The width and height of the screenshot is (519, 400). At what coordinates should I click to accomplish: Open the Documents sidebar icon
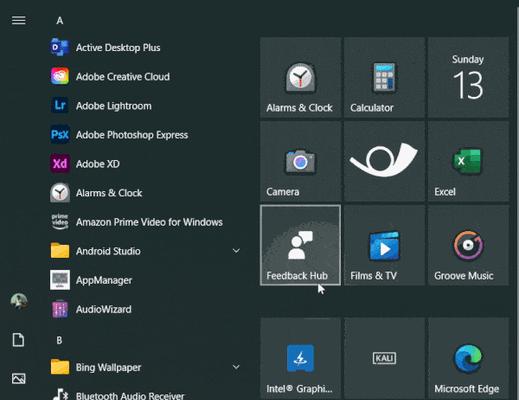[x=18, y=340]
